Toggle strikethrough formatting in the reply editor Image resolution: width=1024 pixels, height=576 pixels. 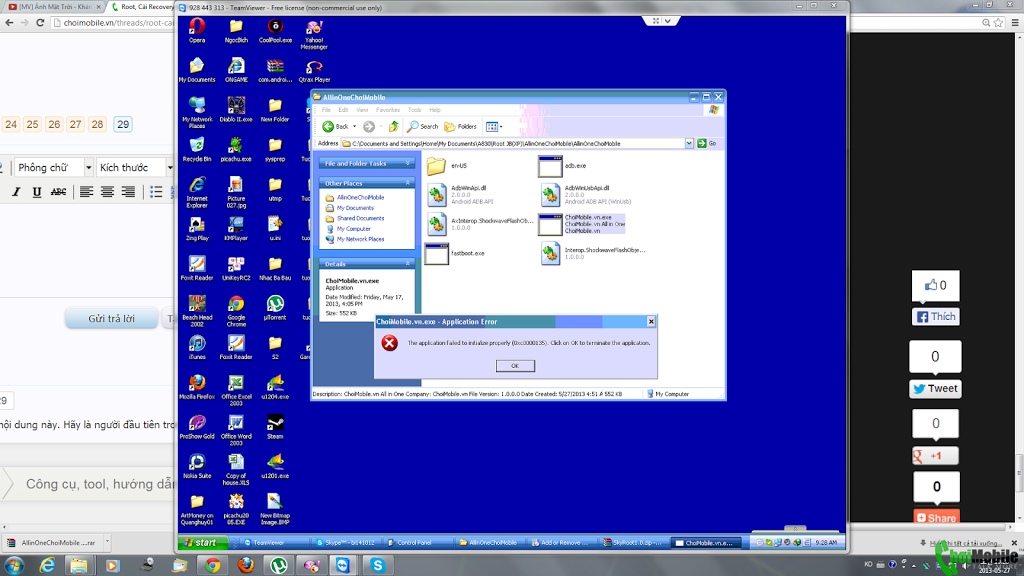click(x=58, y=191)
